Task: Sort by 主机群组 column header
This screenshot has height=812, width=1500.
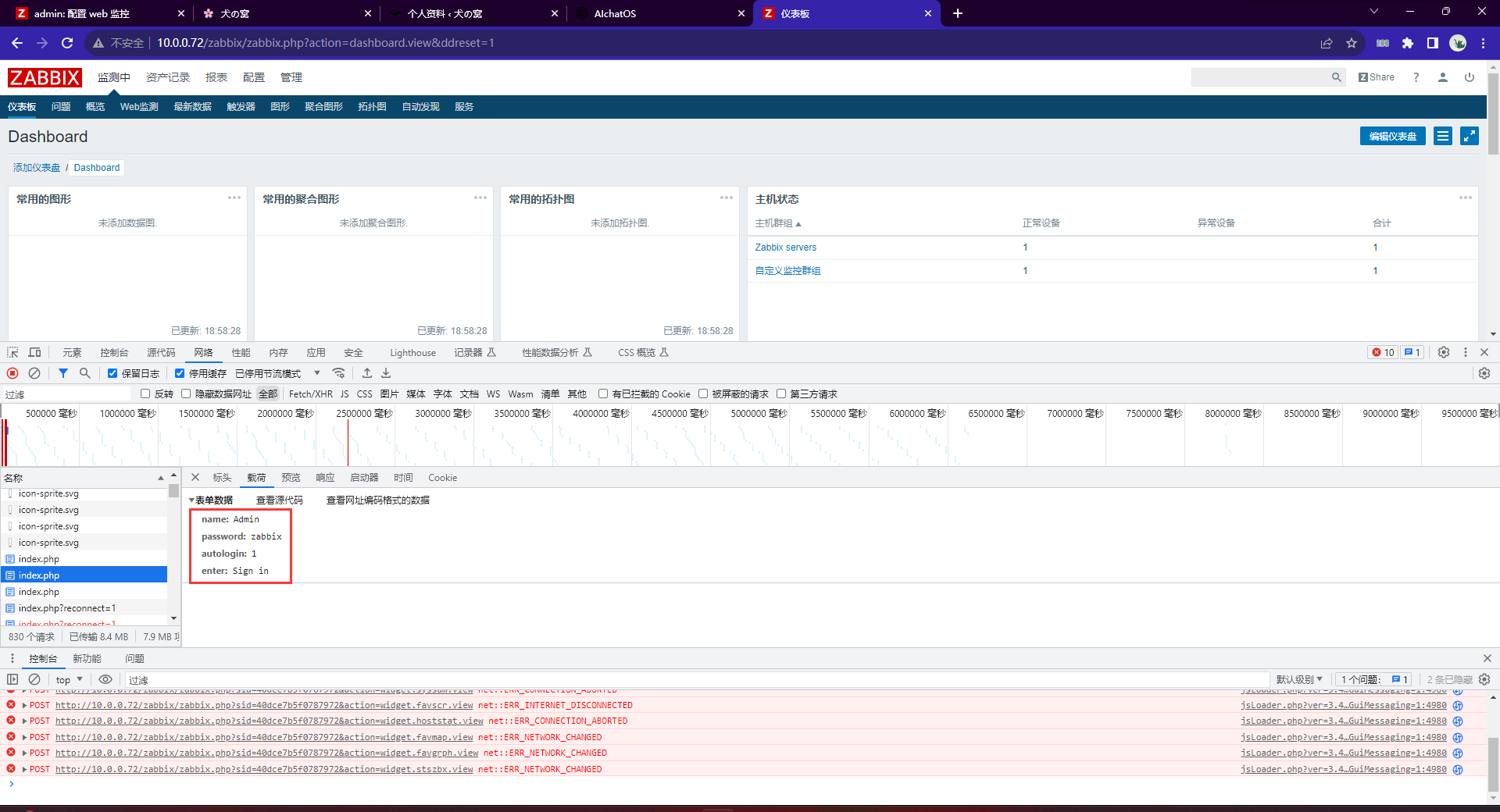Action: [x=777, y=223]
